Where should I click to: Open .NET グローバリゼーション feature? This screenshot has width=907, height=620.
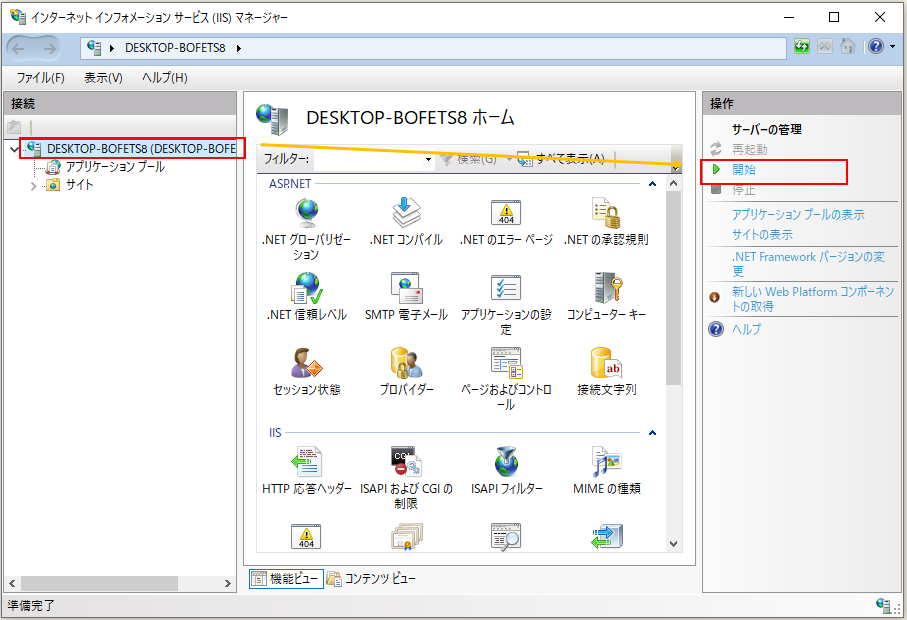pyautogui.click(x=306, y=228)
